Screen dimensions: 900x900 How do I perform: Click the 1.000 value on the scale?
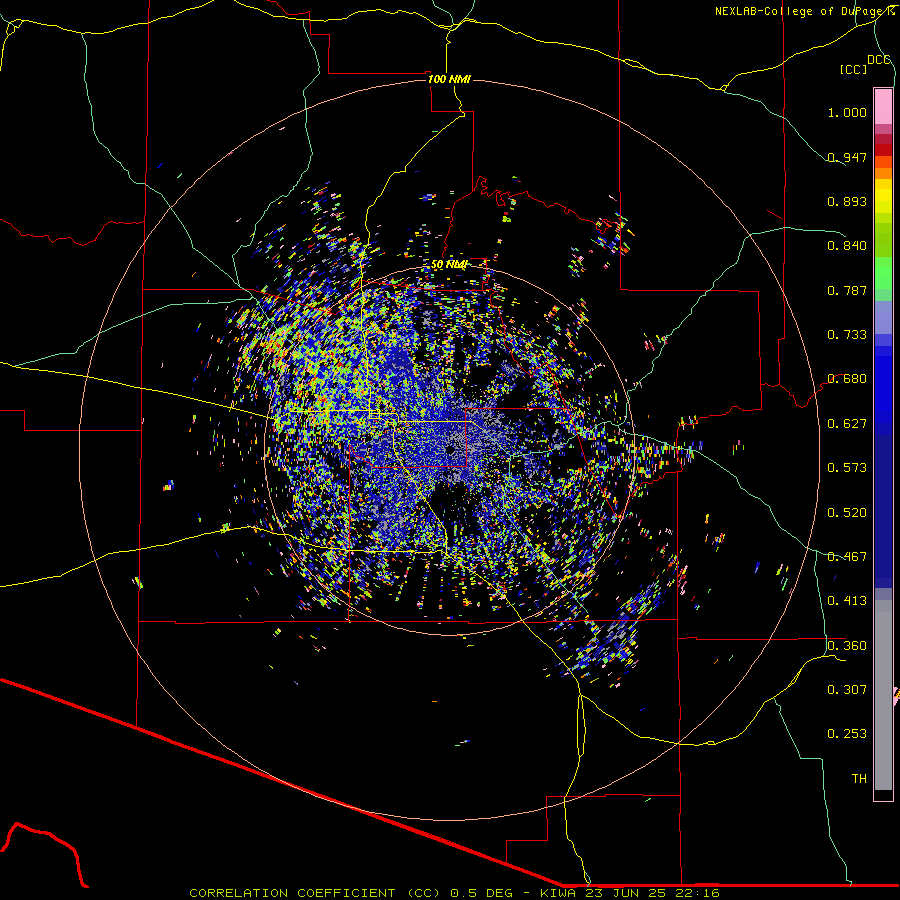coord(847,112)
